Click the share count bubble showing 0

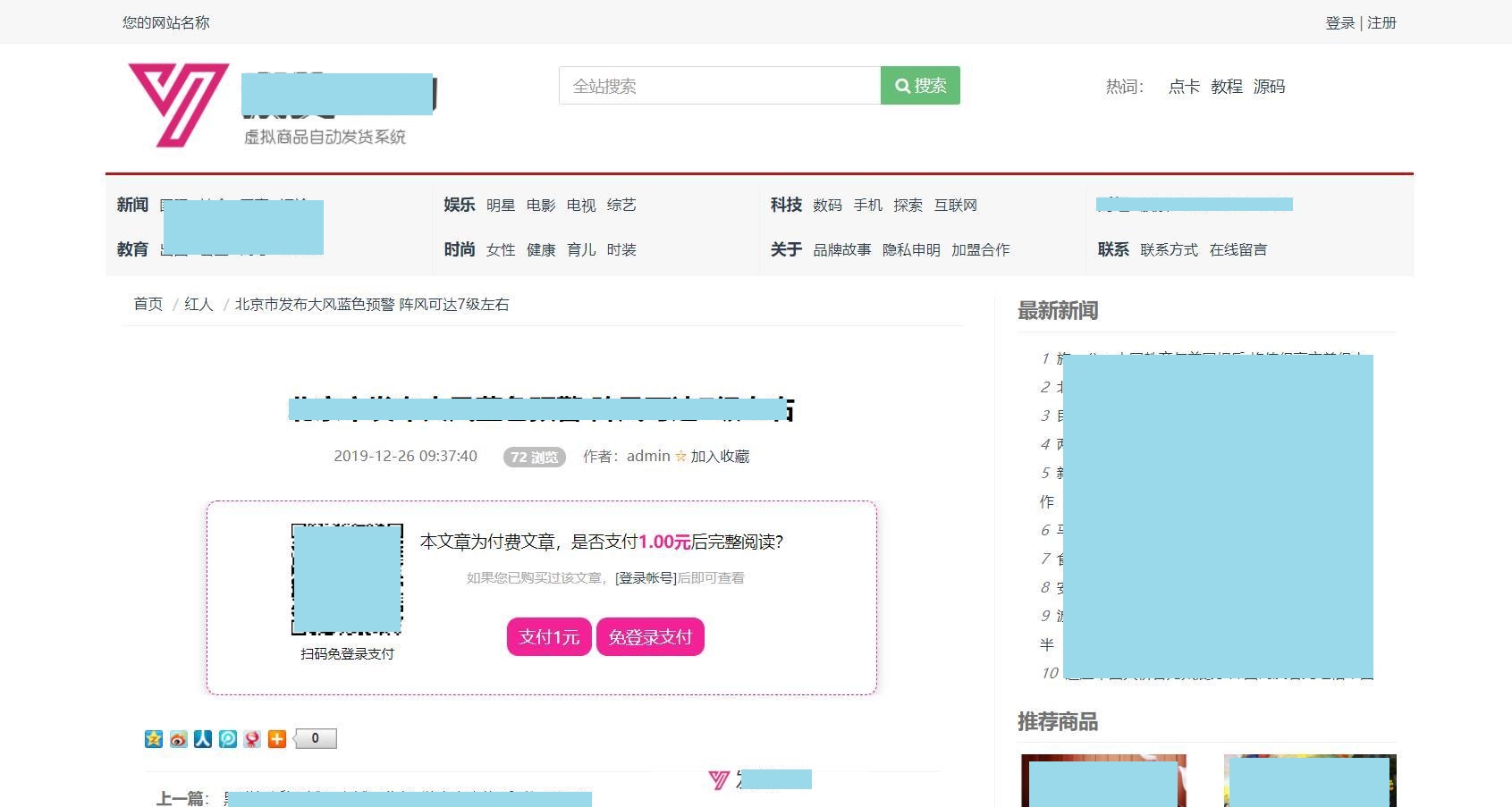point(316,739)
